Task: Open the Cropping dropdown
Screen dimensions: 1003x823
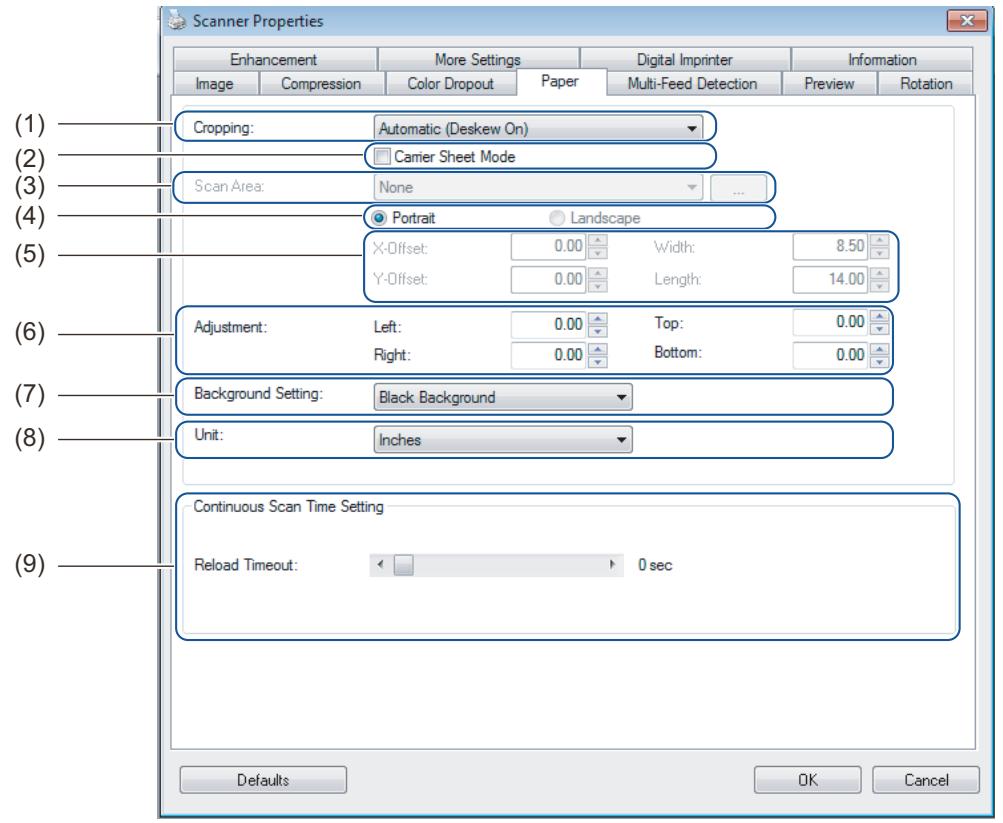Action: [537, 128]
